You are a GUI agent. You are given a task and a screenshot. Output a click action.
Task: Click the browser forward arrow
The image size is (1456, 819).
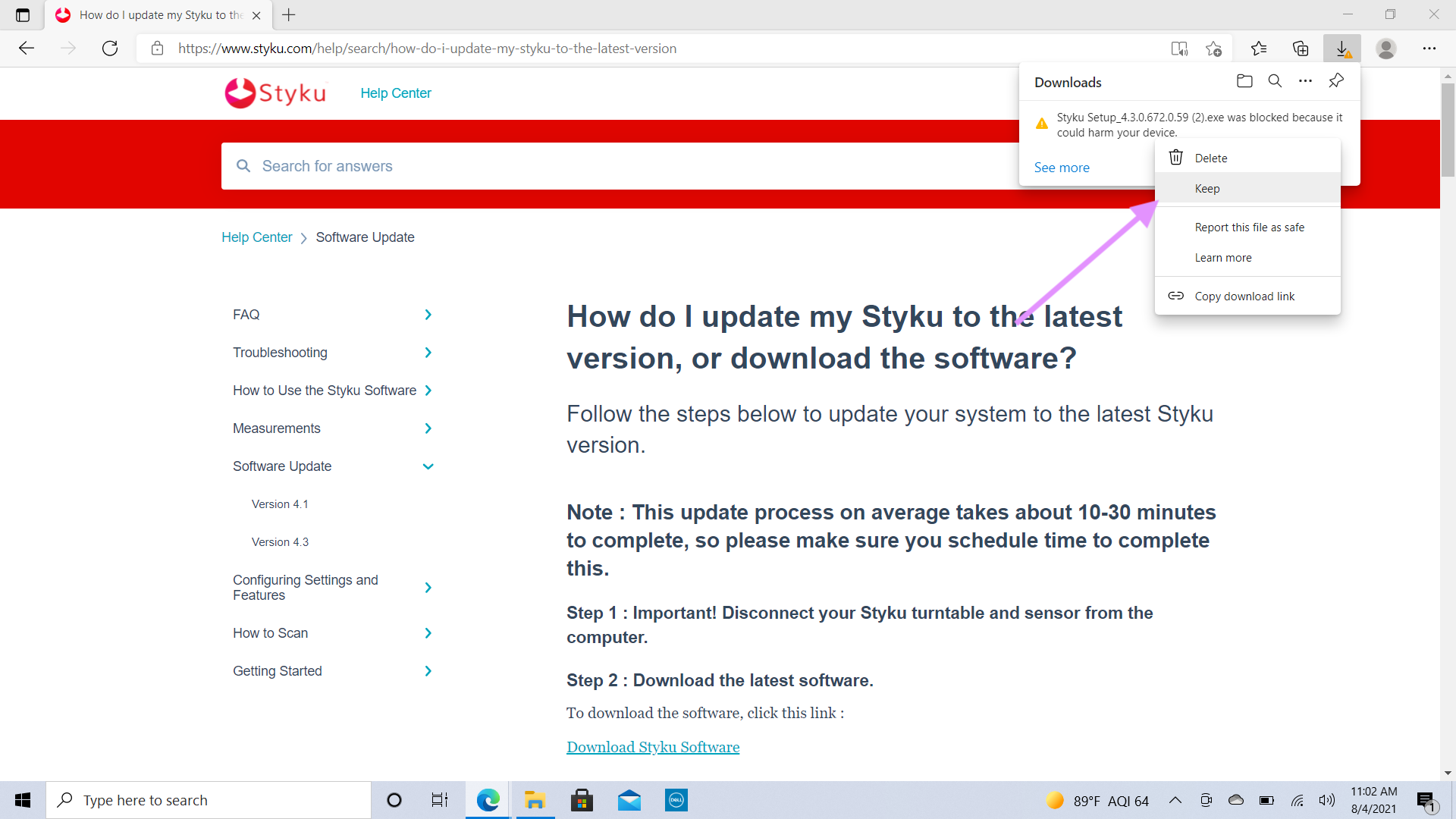point(68,49)
